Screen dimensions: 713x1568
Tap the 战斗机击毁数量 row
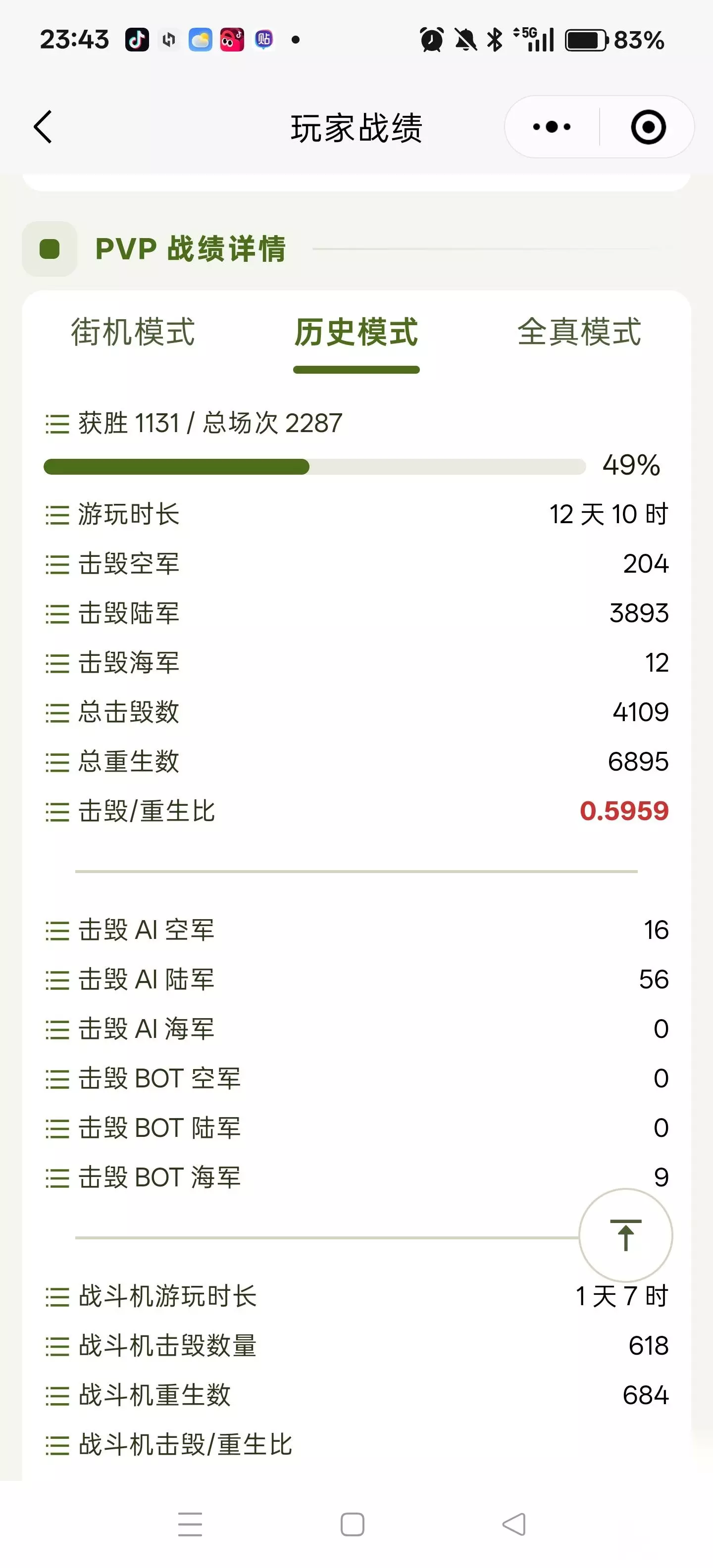click(x=357, y=1346)
